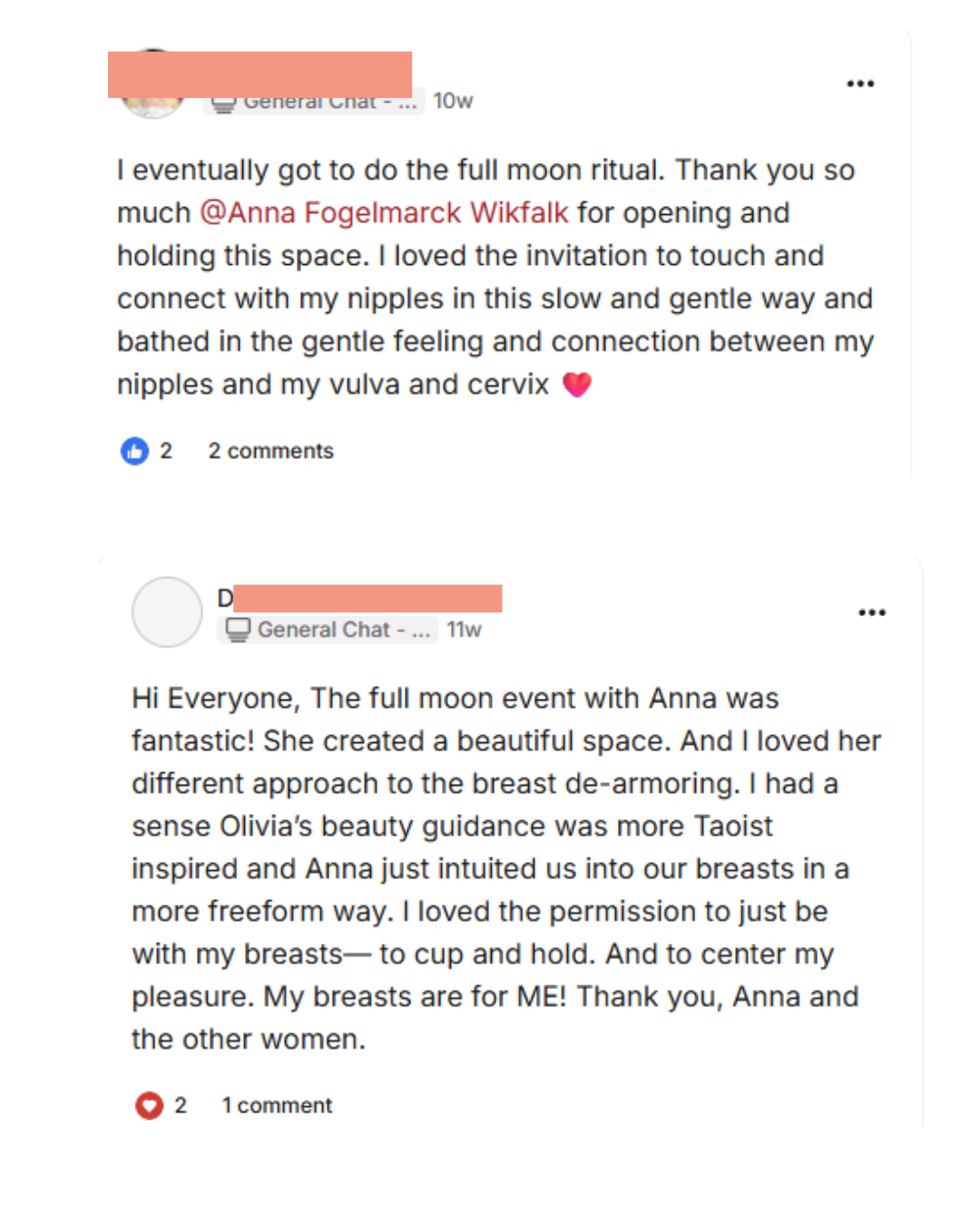View the count beside the thumbs-up reaction
The image size is (980, 1225).
point(166,451)
